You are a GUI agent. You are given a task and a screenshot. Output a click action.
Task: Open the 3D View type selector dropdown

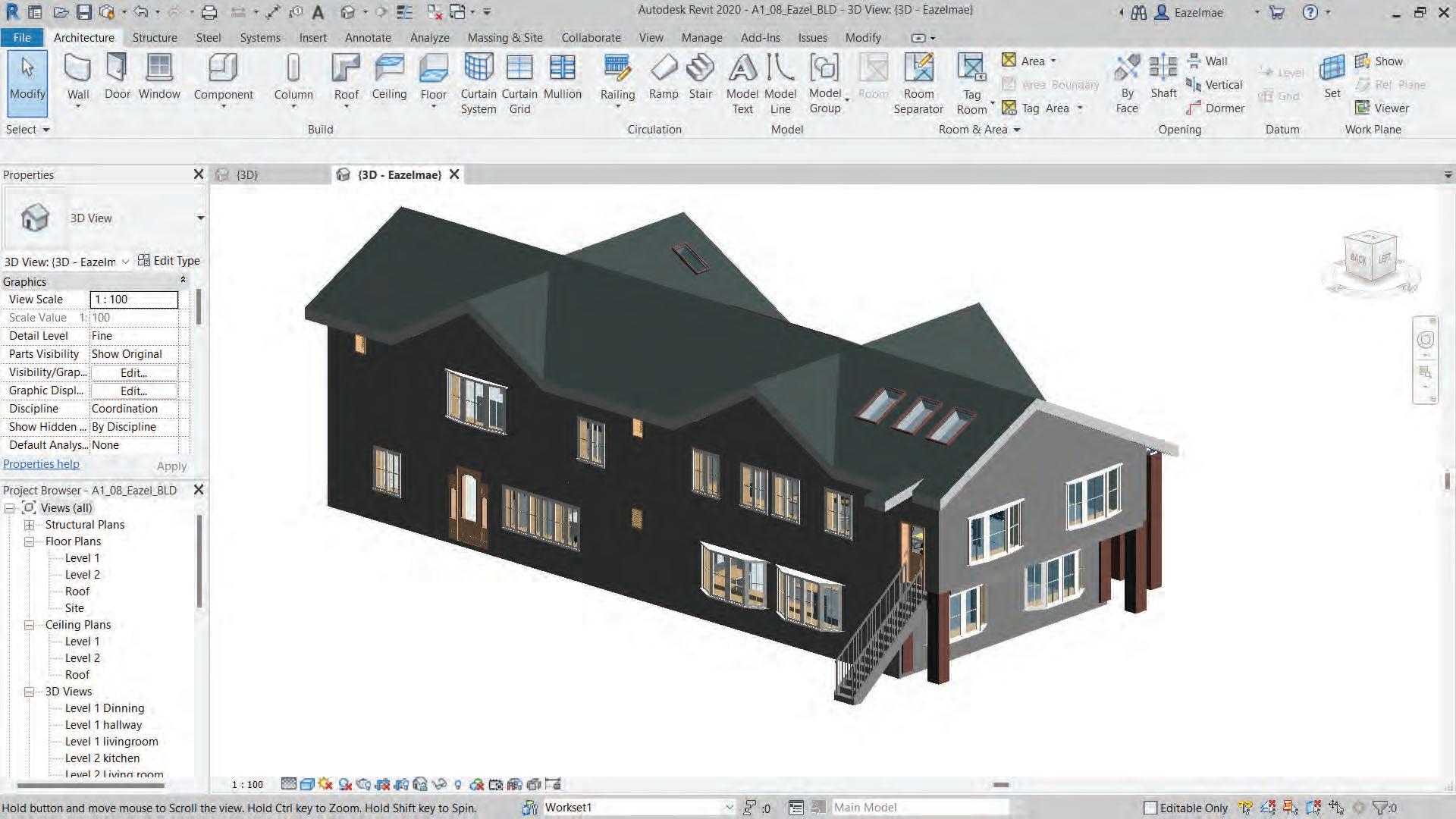pyautogui.click(x=200, y=218)
